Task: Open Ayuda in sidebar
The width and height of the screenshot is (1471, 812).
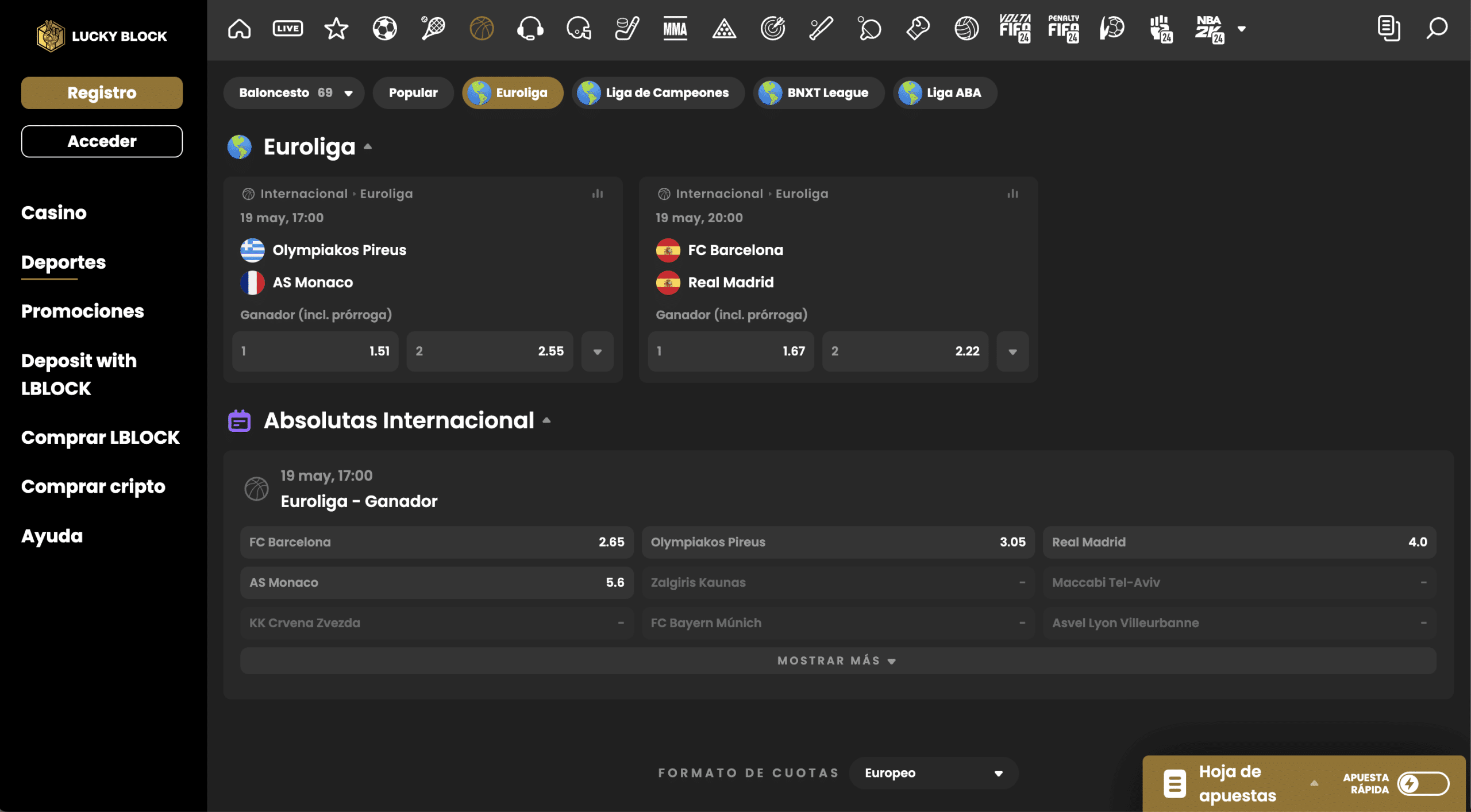Action: click(x=52, y=536)
